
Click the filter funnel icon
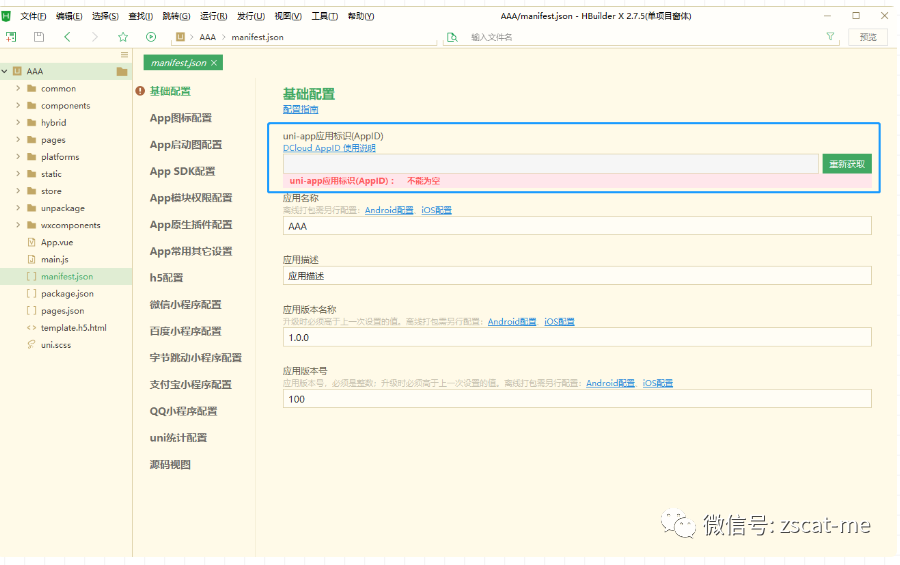[830, 36]
